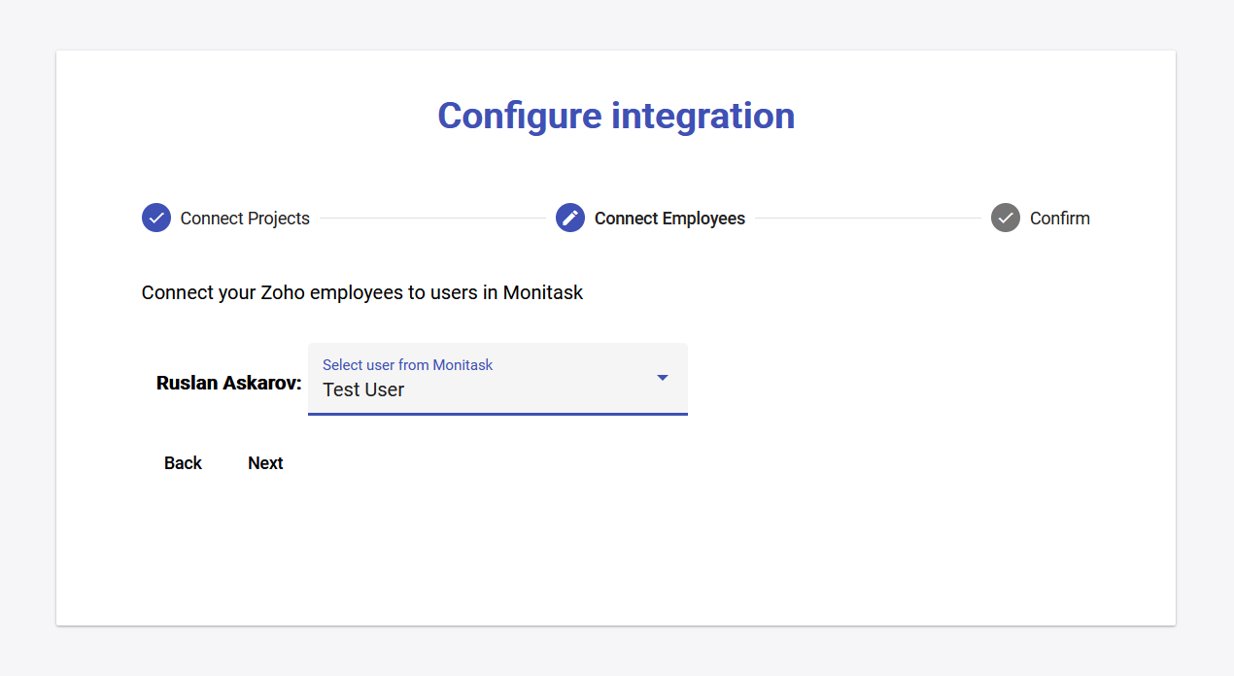The image size is (1234, 676).
Task: Click the blue completed-step badge beside Connect Projects
Action: click(156, 217)
